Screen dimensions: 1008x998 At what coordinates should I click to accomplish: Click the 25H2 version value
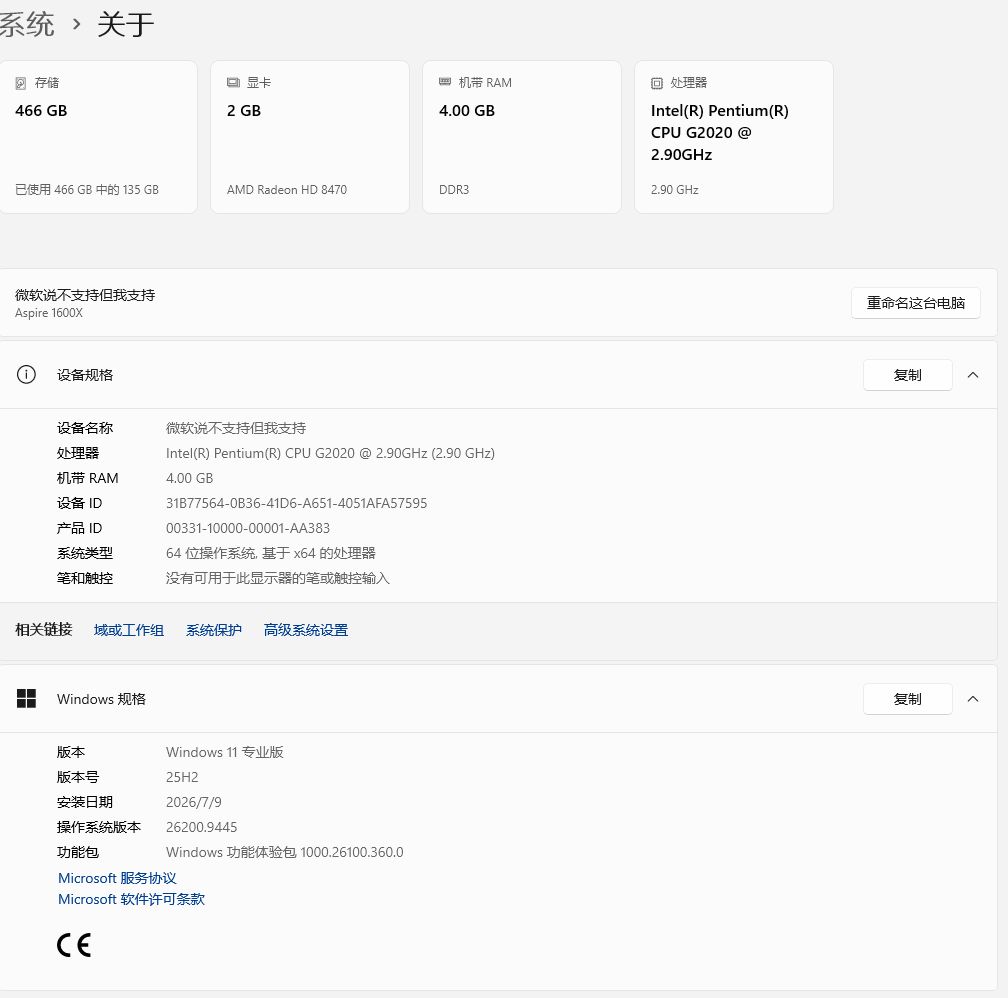tap(182, 777)
